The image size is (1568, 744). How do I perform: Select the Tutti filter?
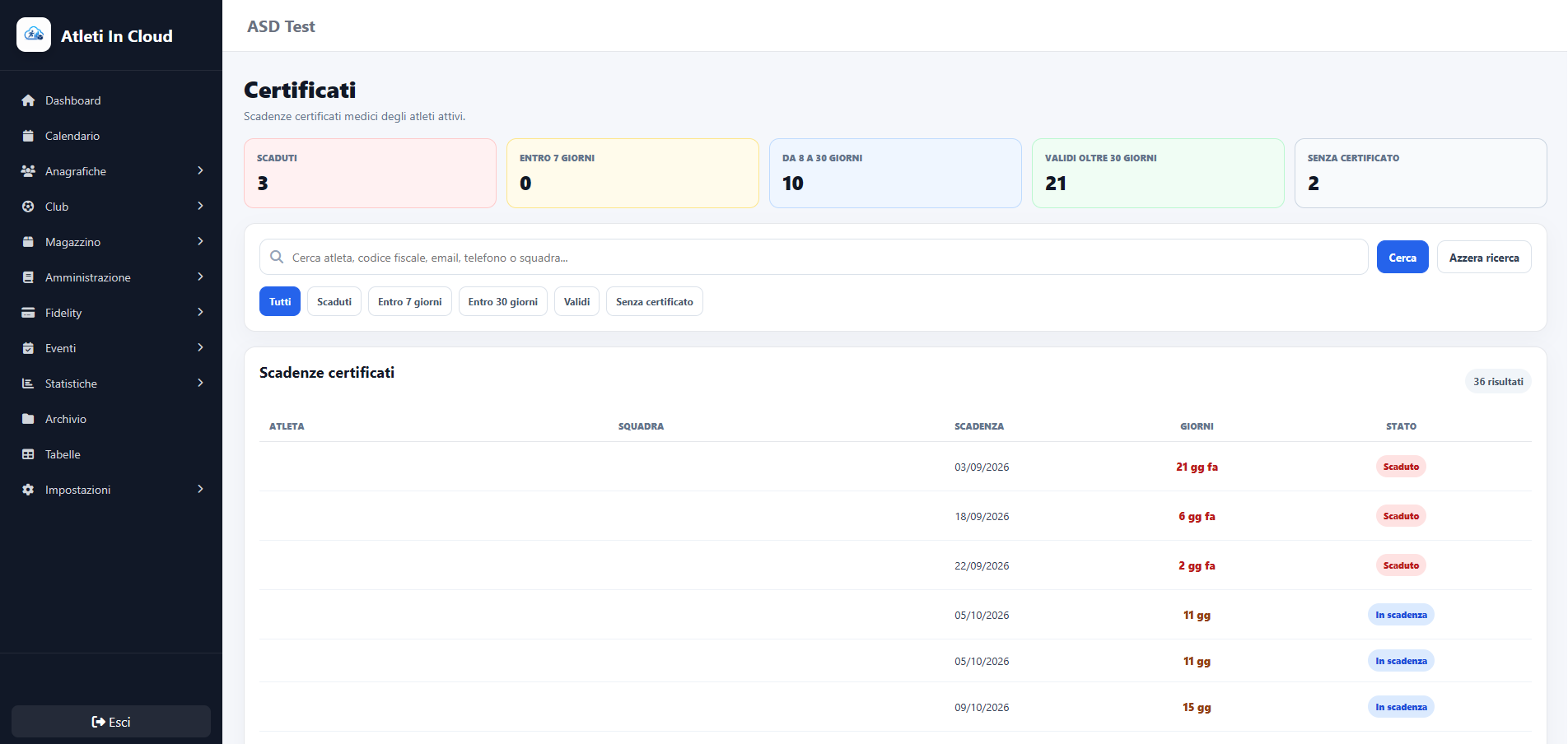click(280, 301)
